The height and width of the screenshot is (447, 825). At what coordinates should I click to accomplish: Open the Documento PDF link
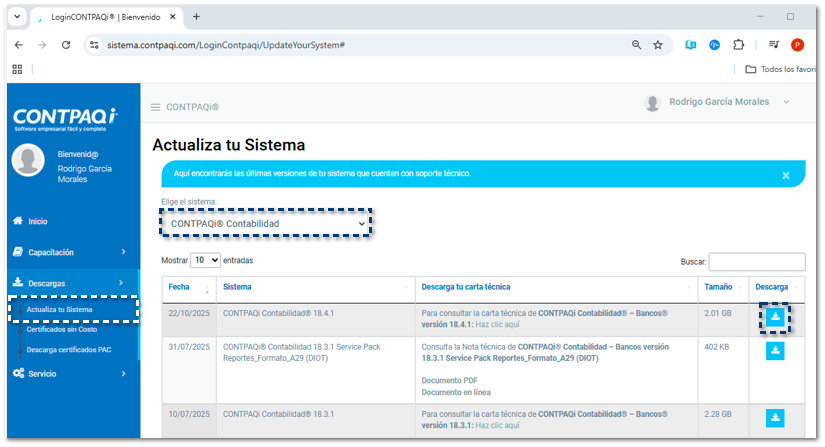pyautogui.click(x=449, y=381)
